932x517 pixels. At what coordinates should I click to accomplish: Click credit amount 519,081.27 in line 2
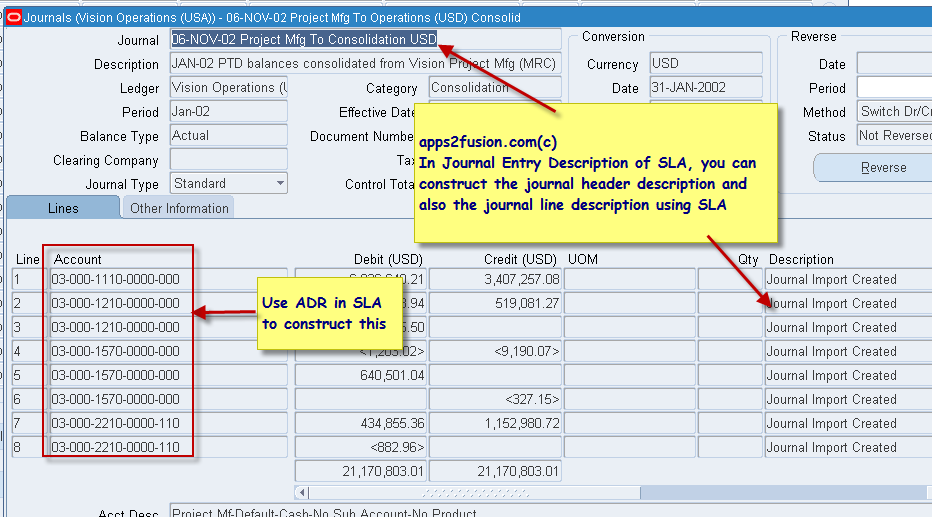(495, 303)
